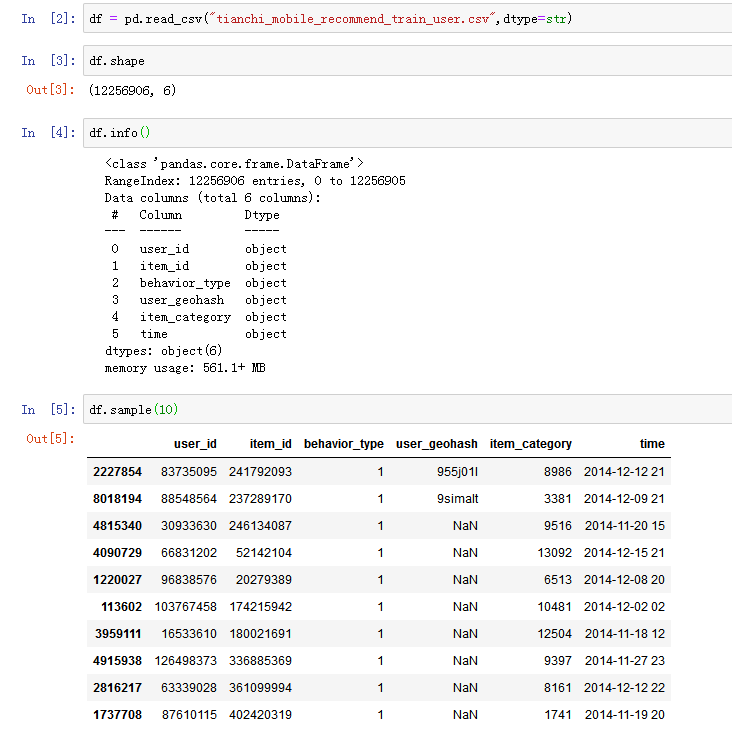Select the In [4]: prompt label
Viewport: 732px width, 739px height.
point(48,133)
